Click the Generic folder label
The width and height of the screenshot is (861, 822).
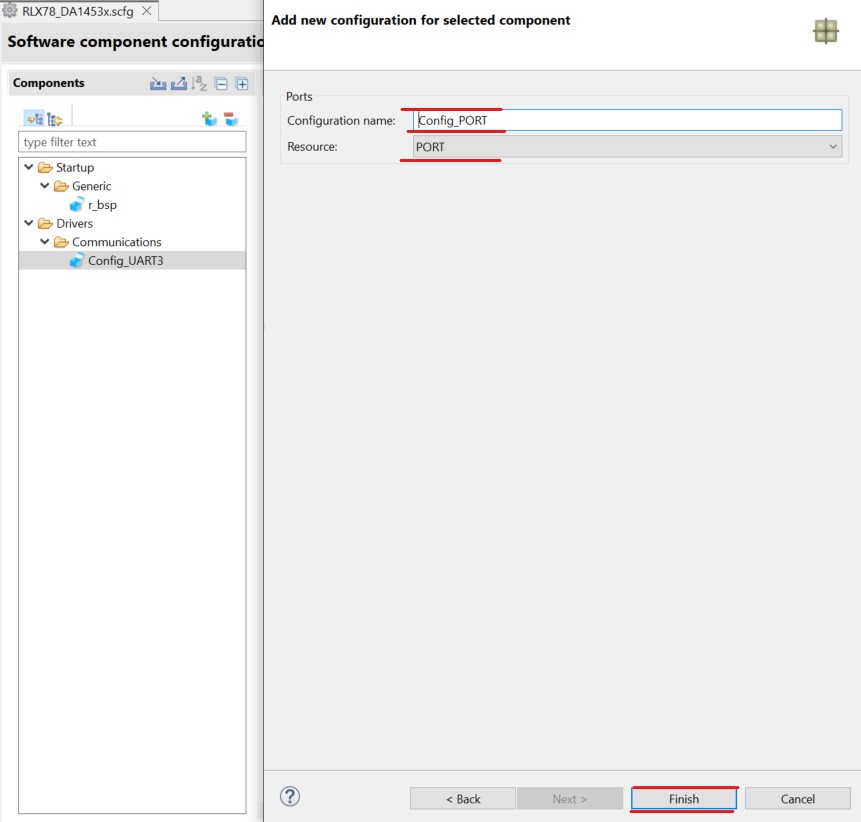[92, 186]
